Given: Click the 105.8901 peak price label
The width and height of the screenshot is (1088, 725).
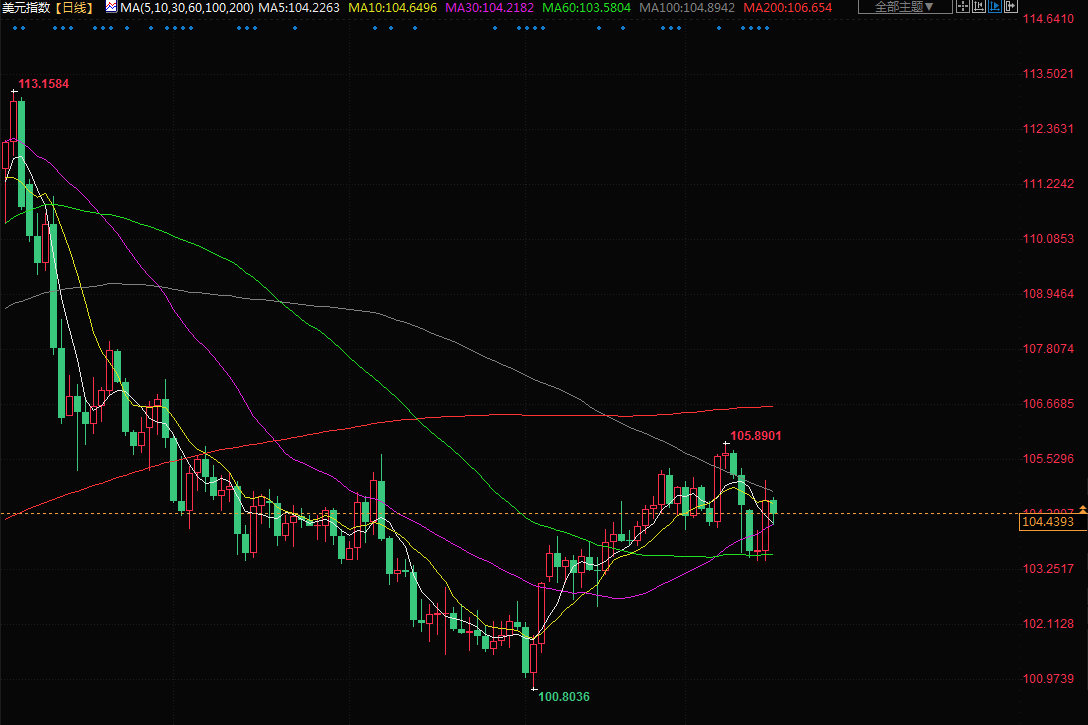Looking at the screenshot, I should pyautogui.click(x=755, y=436).
